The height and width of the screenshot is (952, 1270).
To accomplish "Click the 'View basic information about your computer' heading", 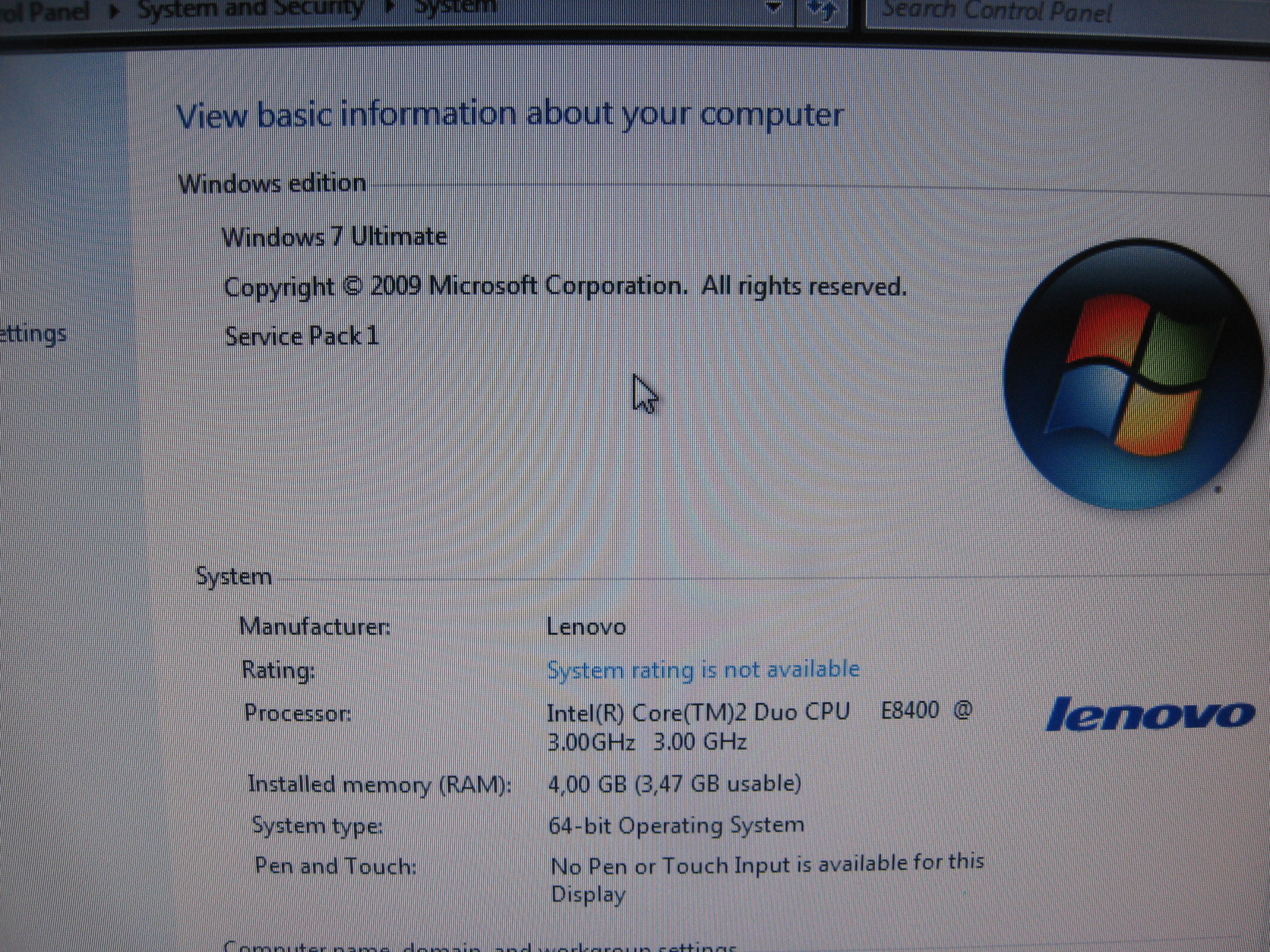I will click(510, 115).
